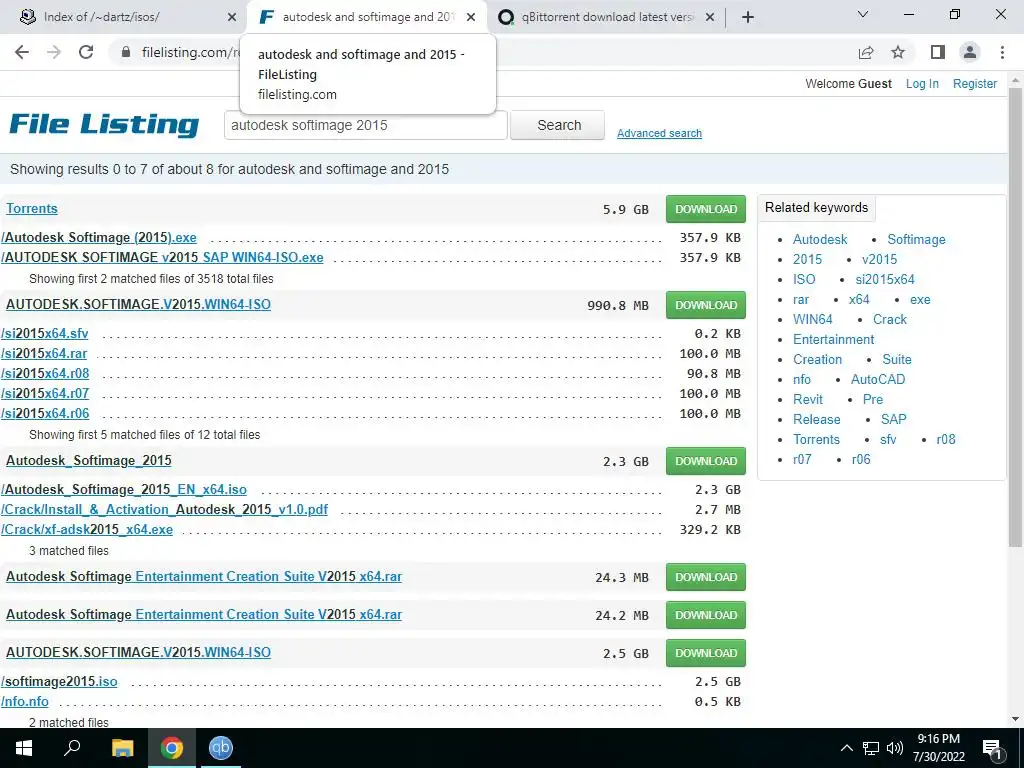Select the autodesk and softimage and 2015 tab

coord(368,17)
